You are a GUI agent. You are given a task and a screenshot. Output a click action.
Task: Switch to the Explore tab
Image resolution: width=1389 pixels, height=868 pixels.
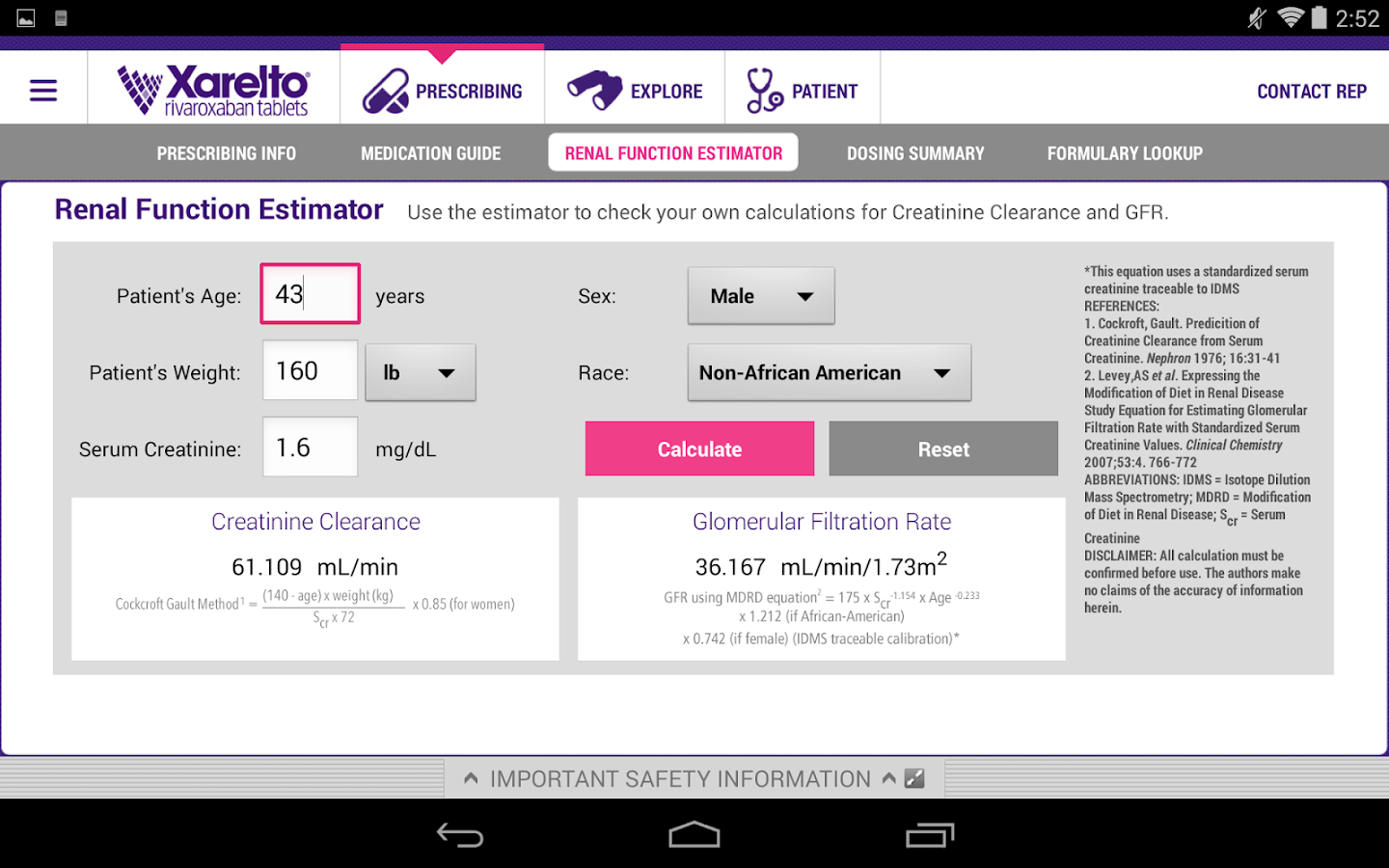click(635, 87)
